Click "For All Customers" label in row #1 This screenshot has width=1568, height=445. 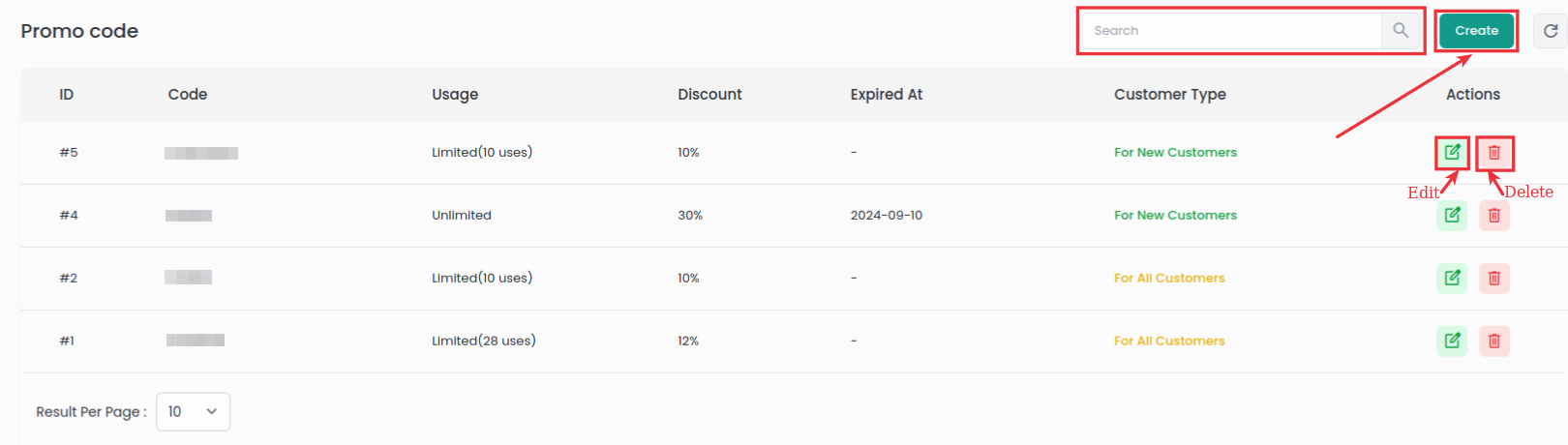[1169, 341]
